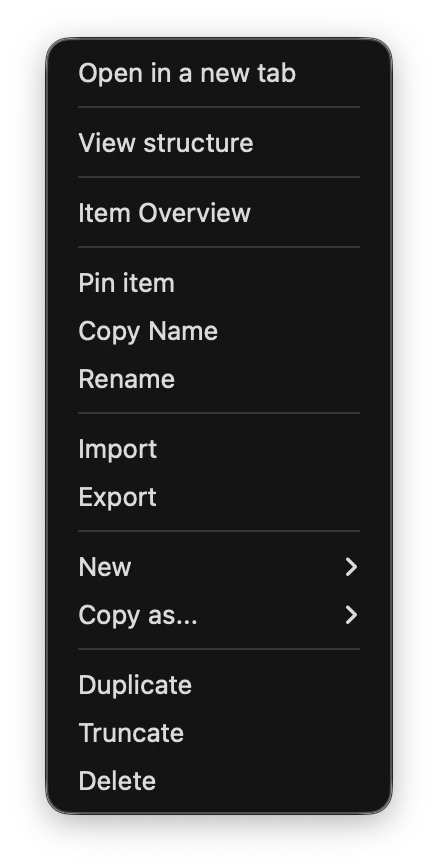Choose Rename from the menu
Viewport: 438px width, 868px height.
point(219,379)
